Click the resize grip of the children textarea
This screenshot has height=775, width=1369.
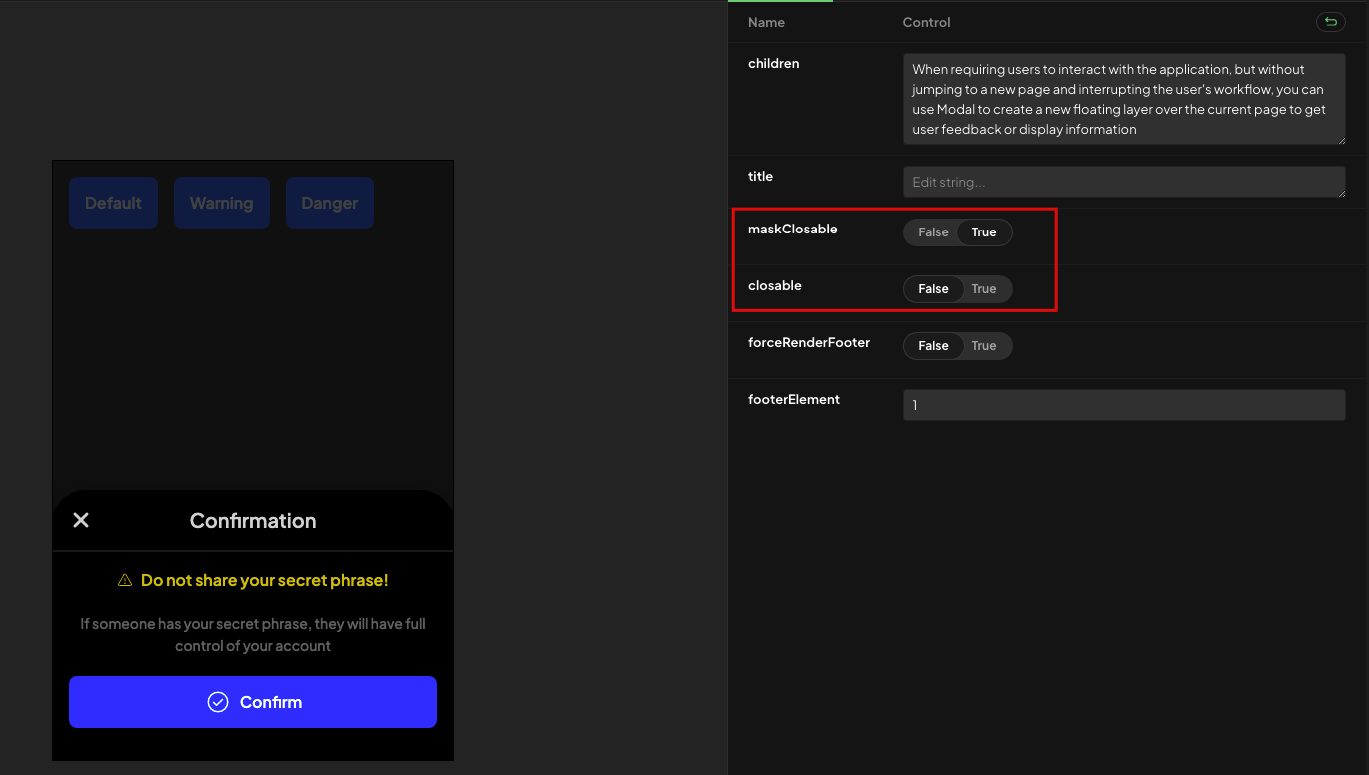pyautogui.click(x=1343, y=139)
